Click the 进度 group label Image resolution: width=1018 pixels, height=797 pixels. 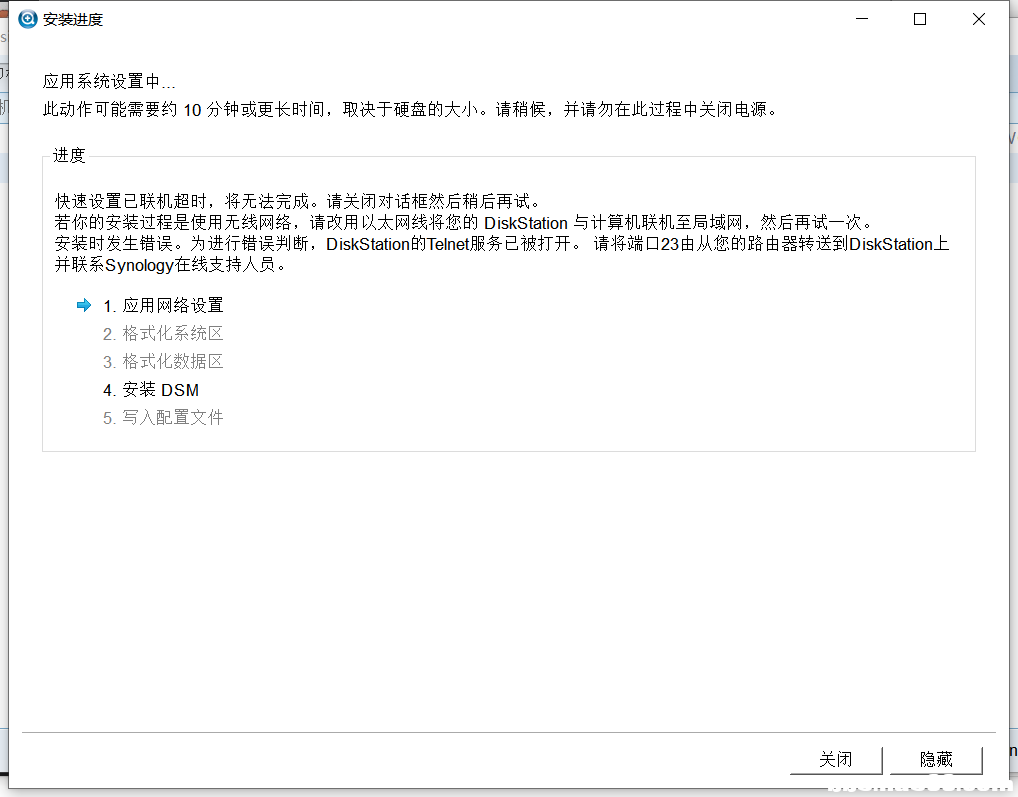point(69,155)
